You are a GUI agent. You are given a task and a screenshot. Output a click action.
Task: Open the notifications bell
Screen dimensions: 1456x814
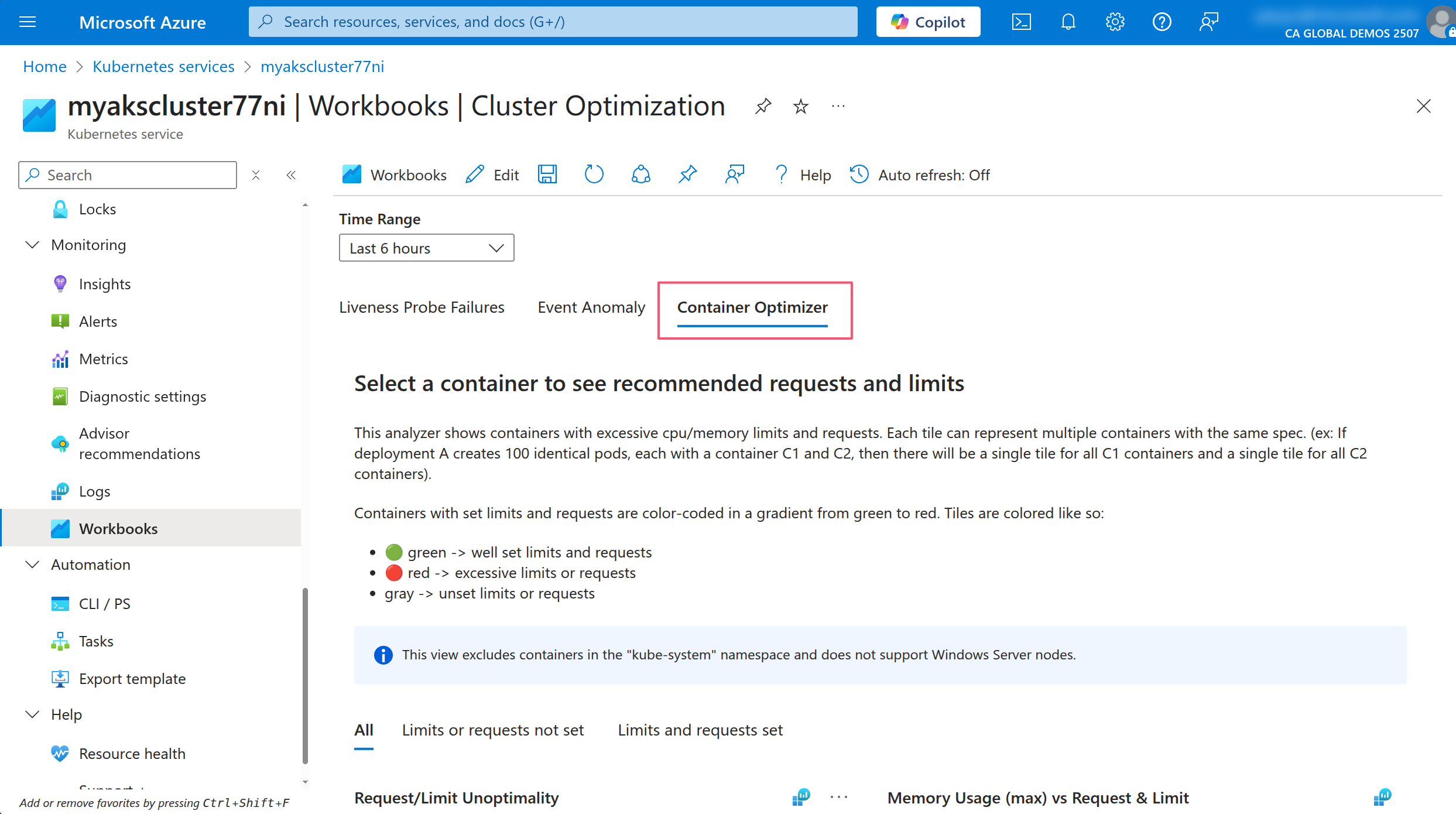1068,22
